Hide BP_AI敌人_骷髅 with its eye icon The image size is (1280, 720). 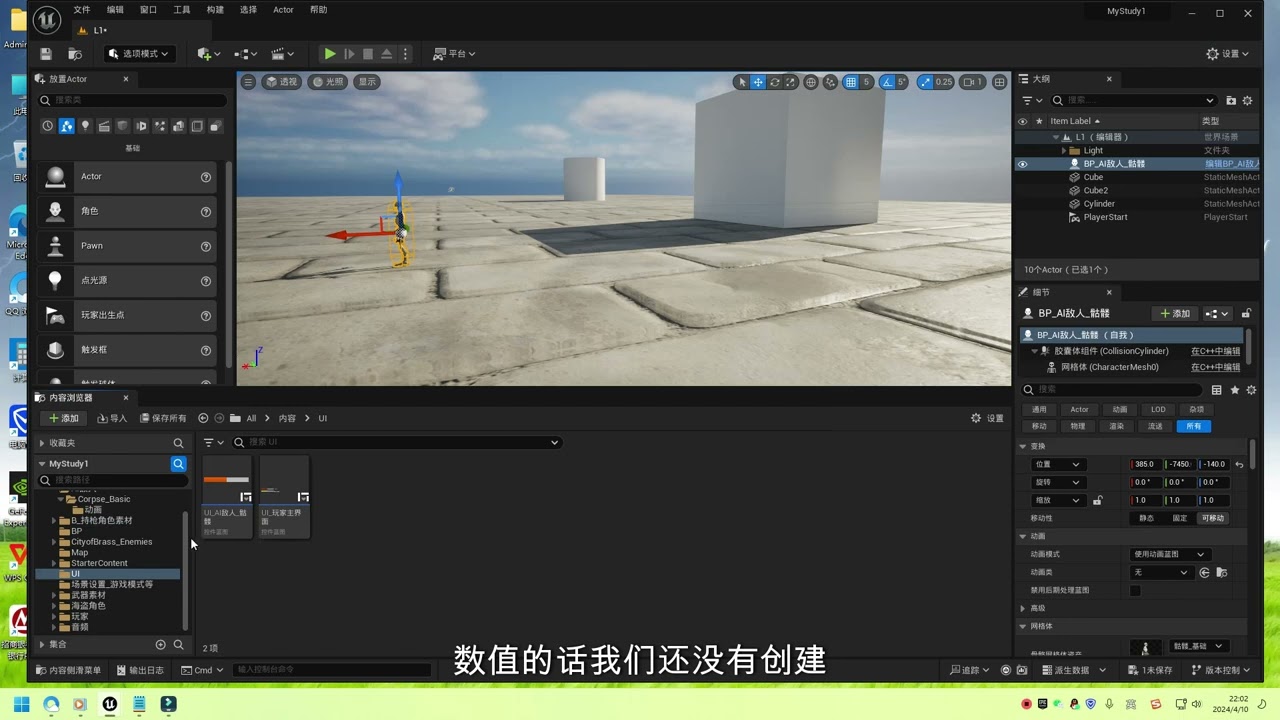1022,164
